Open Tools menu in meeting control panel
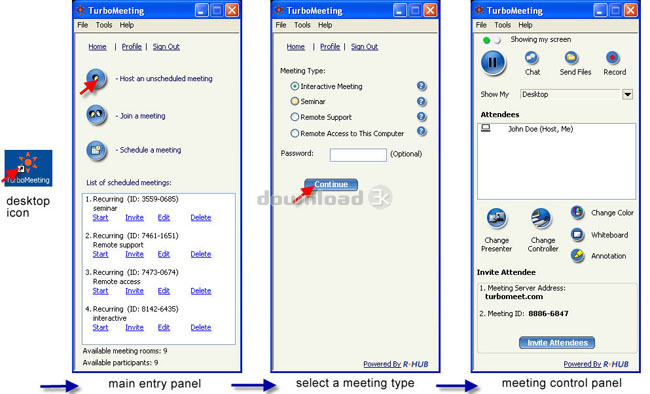Image resolution: width=650 pixels, height=394 pixels. pyautogui.click(x=502, y=25)
